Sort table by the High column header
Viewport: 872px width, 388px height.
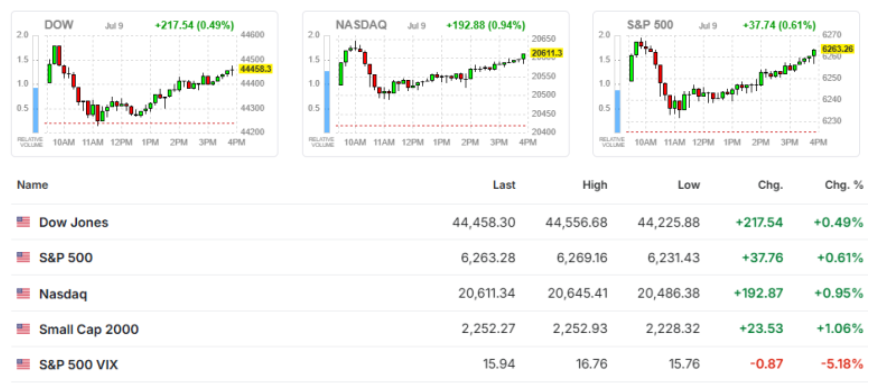(594, 185)
